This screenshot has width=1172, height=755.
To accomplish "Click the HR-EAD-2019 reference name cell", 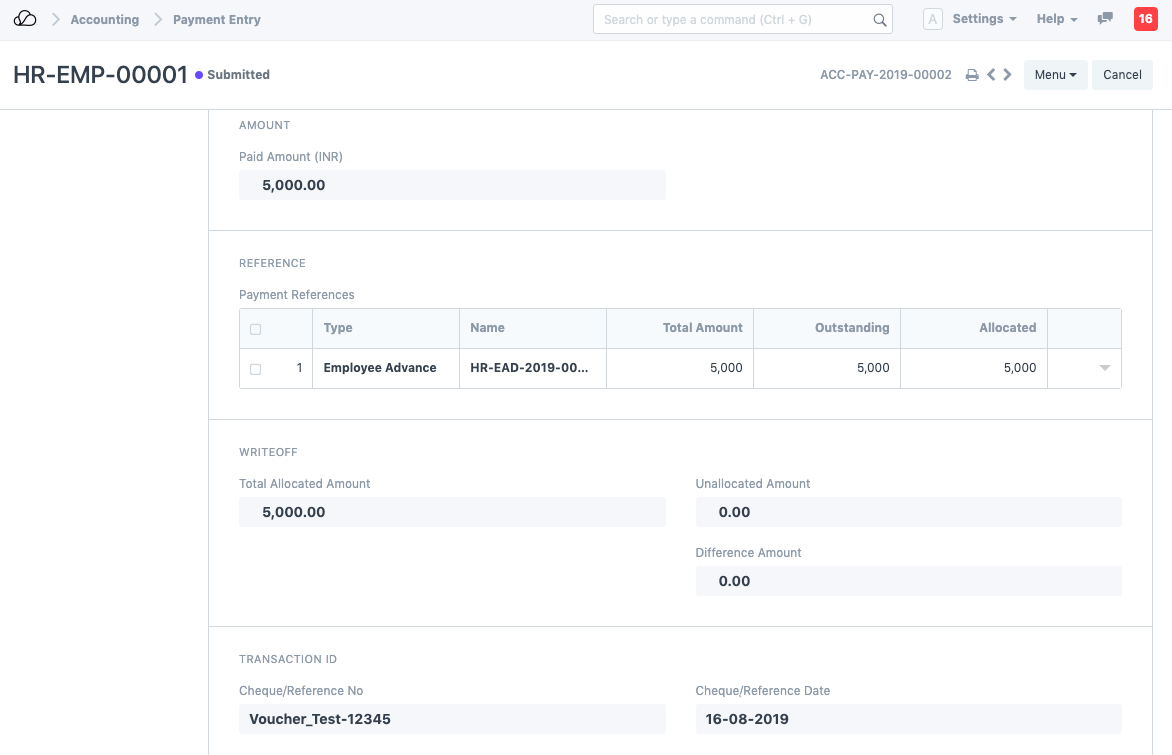I will tap(532, 368).
